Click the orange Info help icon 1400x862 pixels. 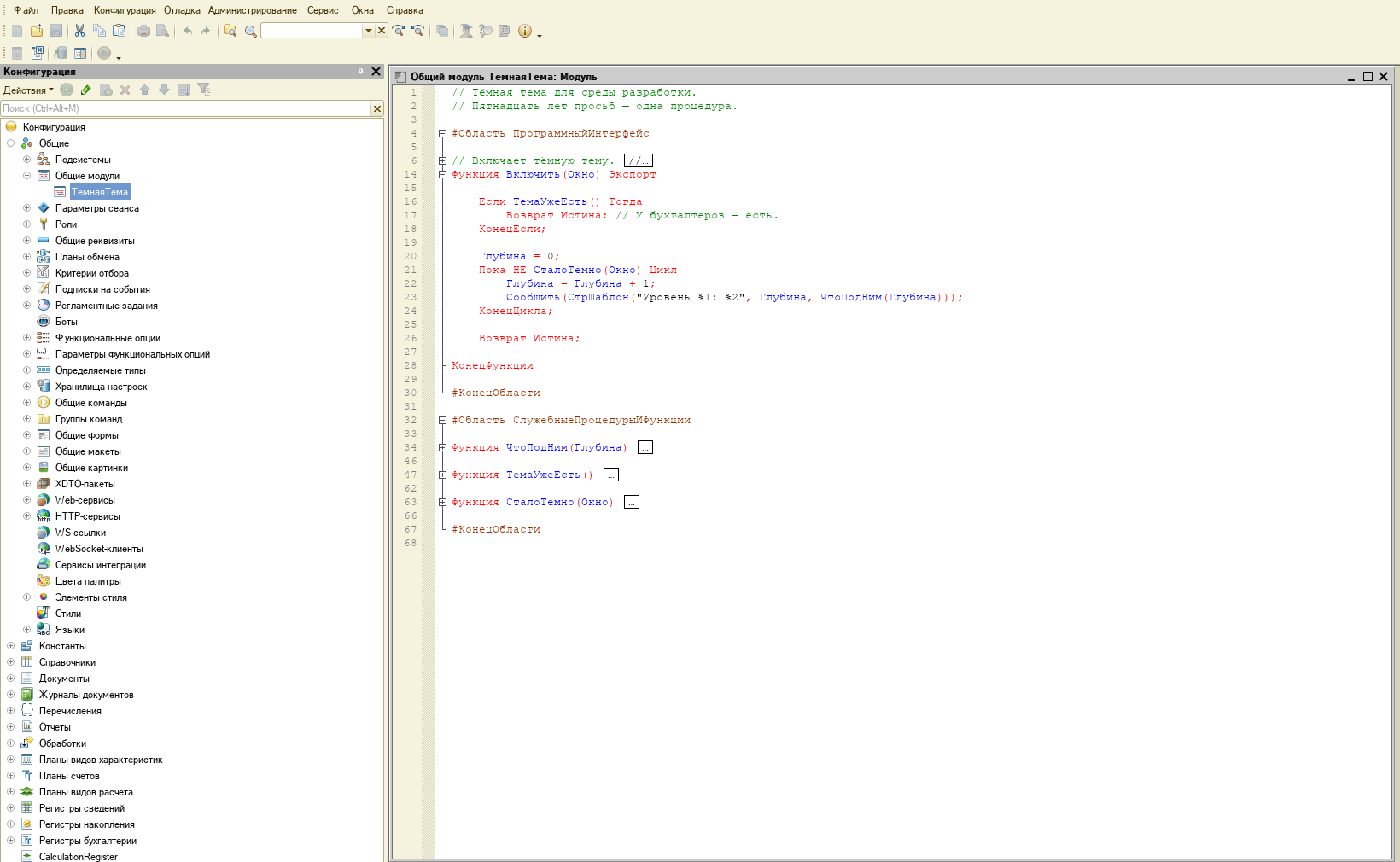pyautogui.click(x=525, y=31)
